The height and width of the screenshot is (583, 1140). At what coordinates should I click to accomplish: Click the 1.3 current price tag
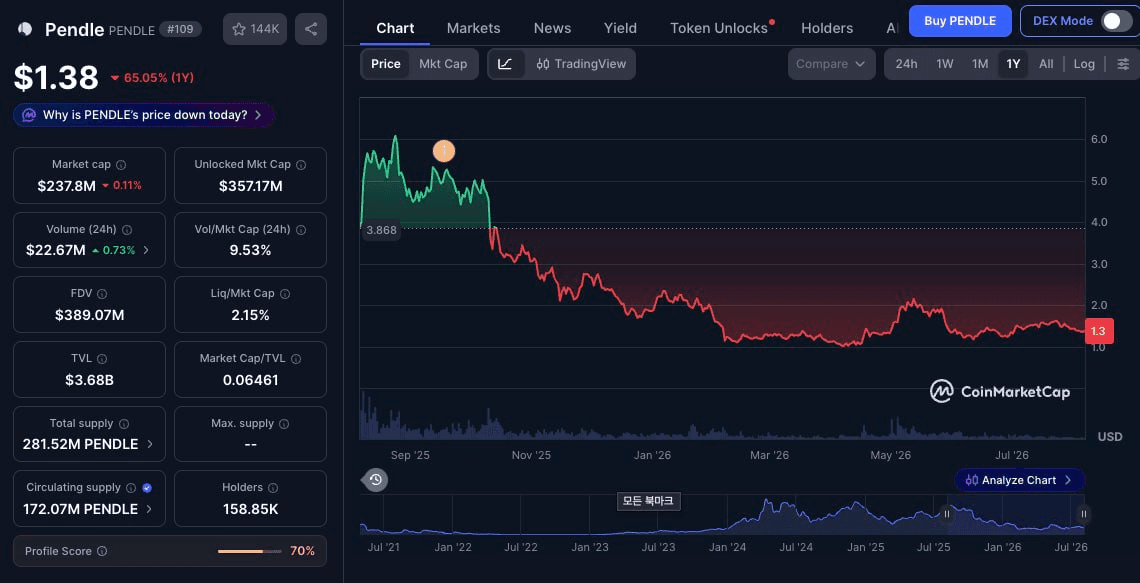(x=1098, y=331)
